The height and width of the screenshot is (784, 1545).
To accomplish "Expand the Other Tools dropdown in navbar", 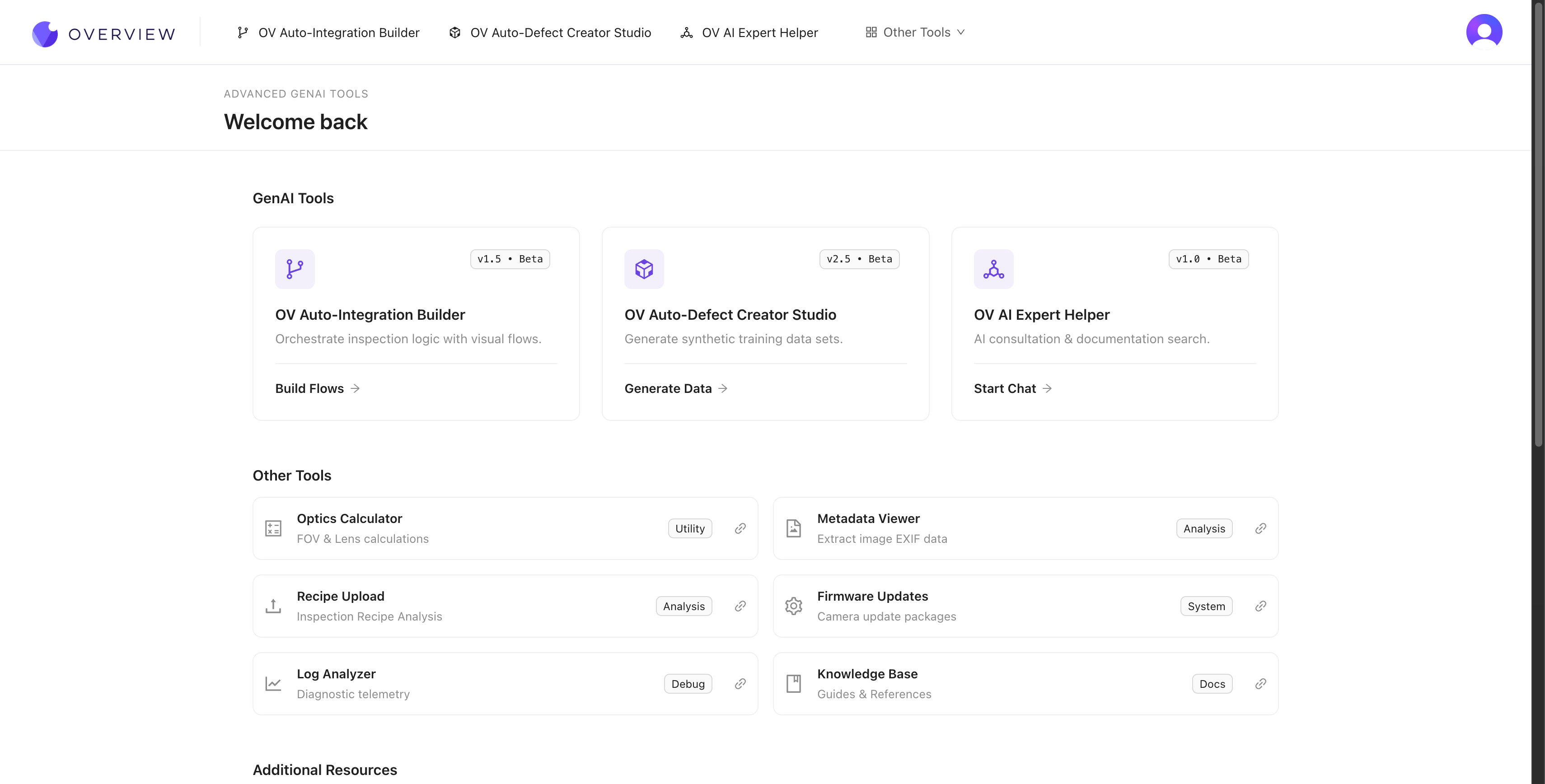I will 915,33.
